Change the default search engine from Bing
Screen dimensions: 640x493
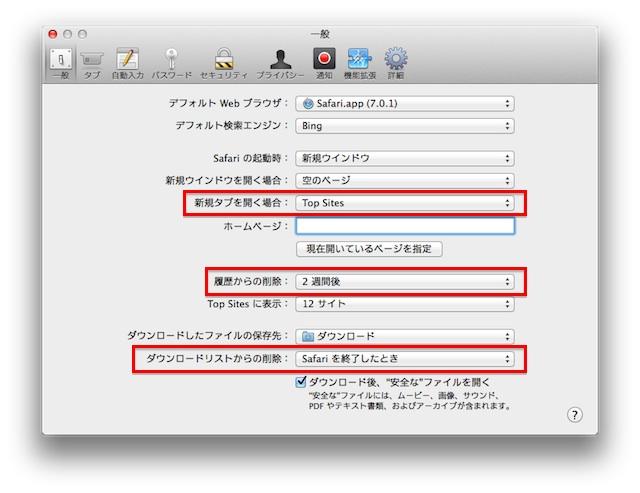tap(405, 126)
